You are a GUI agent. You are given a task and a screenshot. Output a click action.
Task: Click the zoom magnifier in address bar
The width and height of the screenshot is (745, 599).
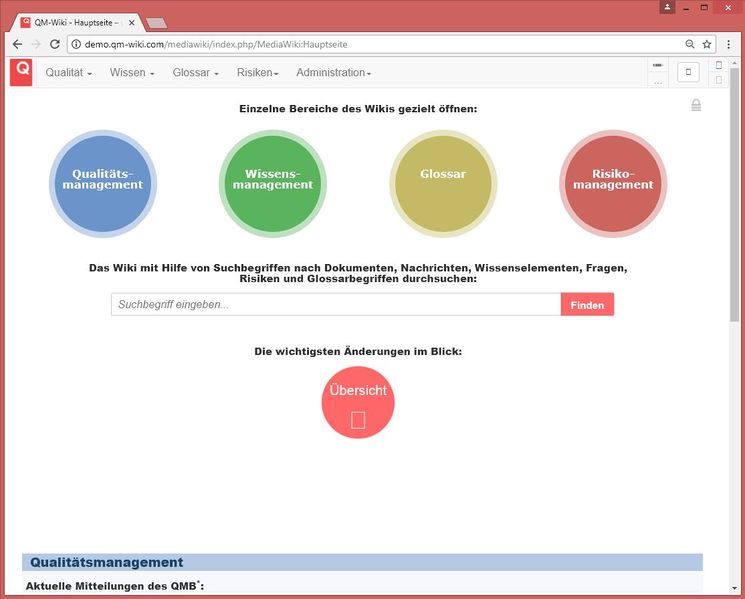click(x=690, y=45)
